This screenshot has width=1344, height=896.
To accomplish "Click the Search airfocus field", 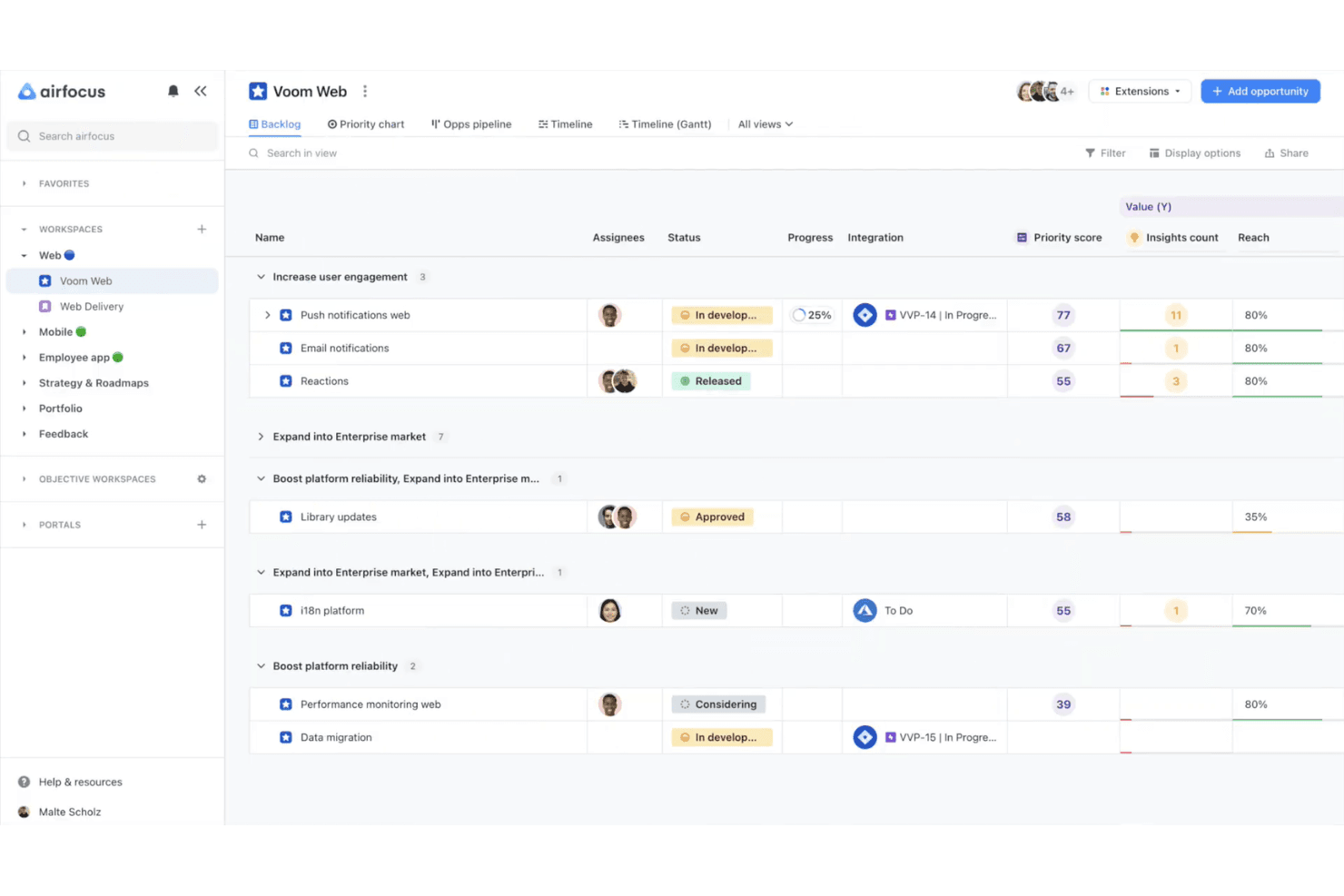I will (113, 136).
